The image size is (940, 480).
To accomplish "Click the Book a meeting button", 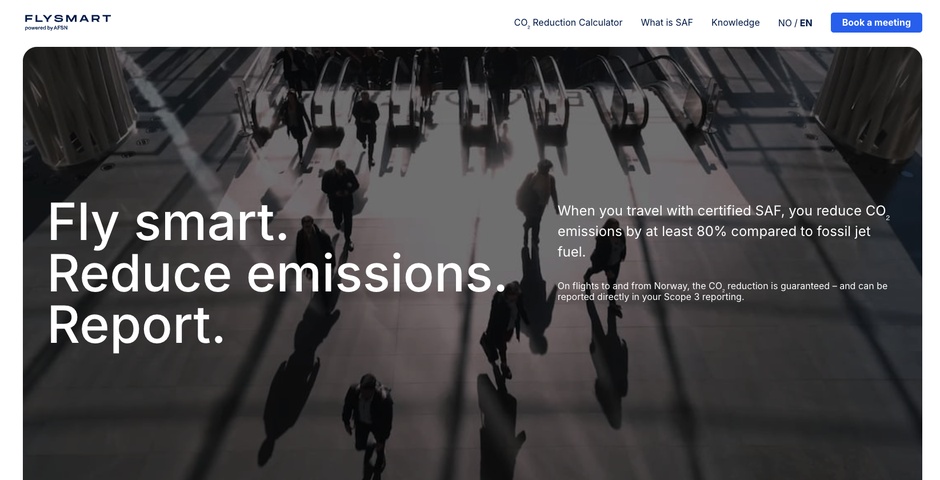I will [876, 23].
